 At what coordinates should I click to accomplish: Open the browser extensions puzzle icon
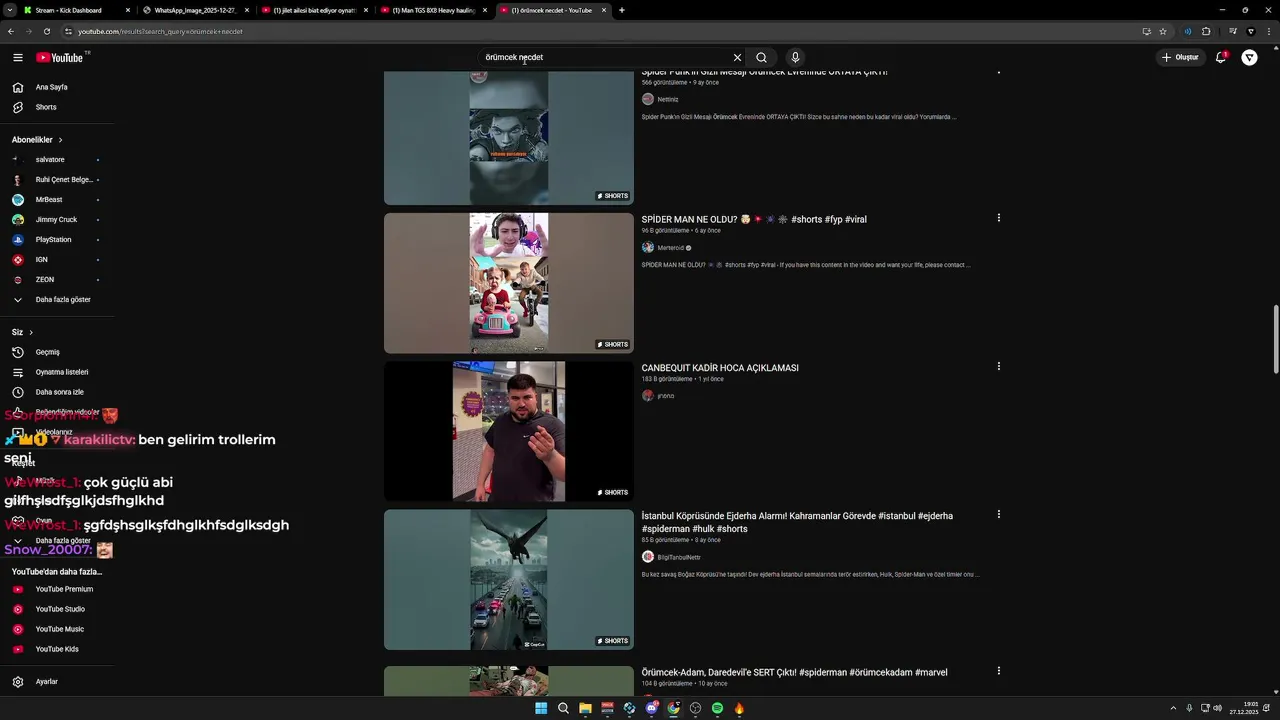[x=1206, y=31]
